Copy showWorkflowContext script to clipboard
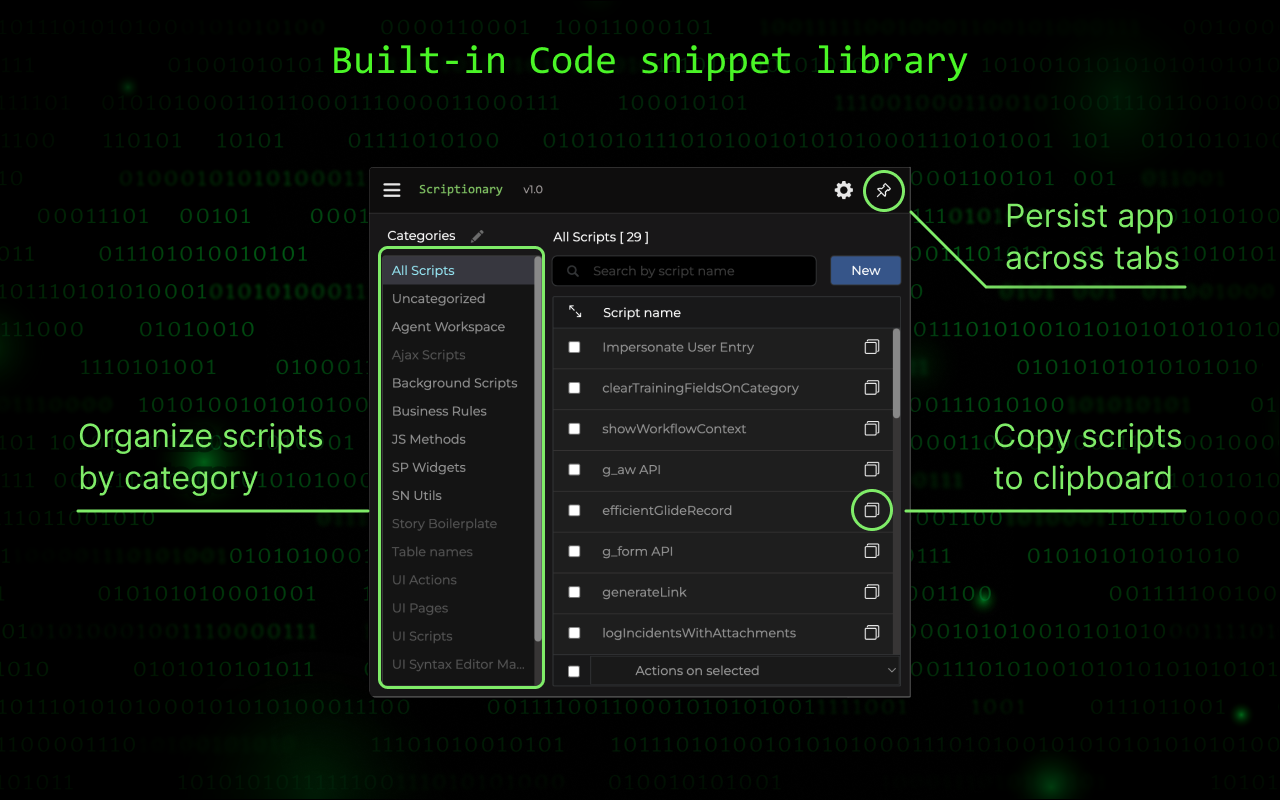This screenshot has height=800, width=1280. pos(871,429)
